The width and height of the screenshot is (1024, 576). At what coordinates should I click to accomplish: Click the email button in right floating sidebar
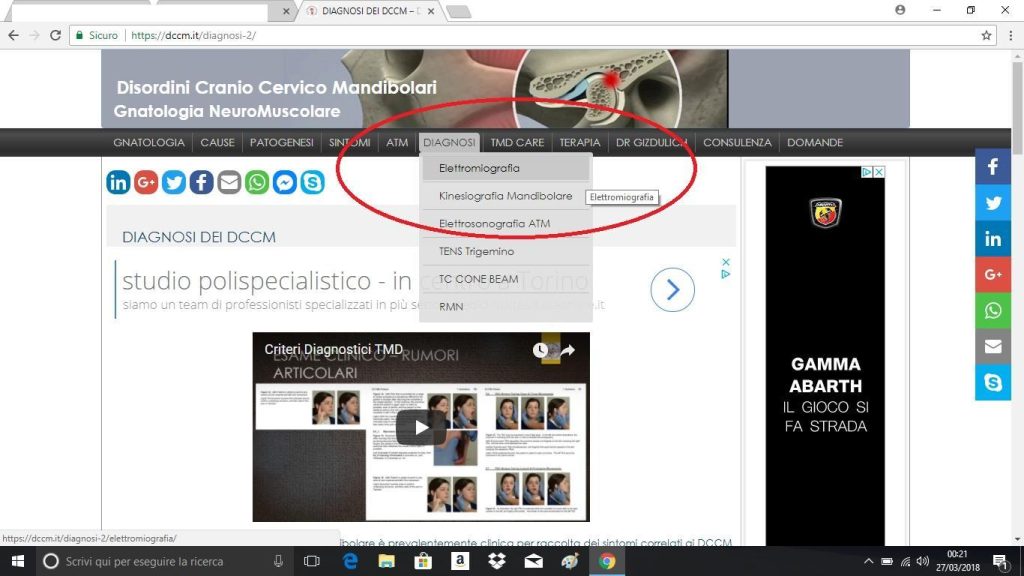point(993,346)
